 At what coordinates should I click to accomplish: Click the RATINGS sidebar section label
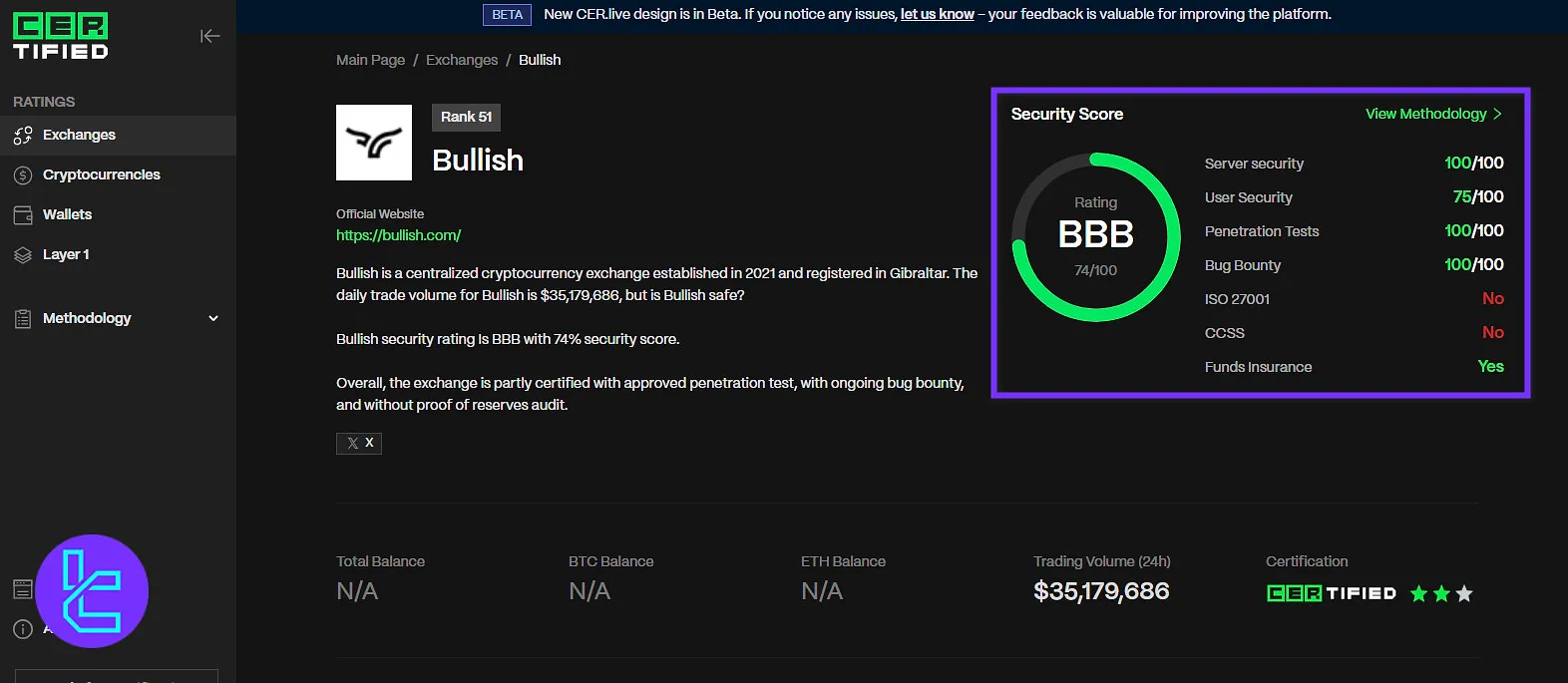click(44, 102)
